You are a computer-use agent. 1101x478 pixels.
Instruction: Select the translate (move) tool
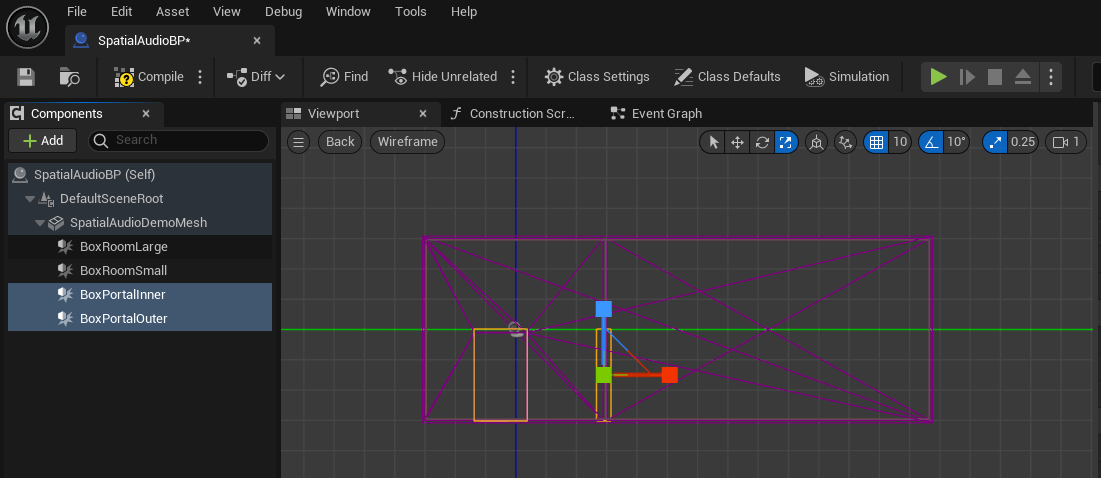pos(737,142)
